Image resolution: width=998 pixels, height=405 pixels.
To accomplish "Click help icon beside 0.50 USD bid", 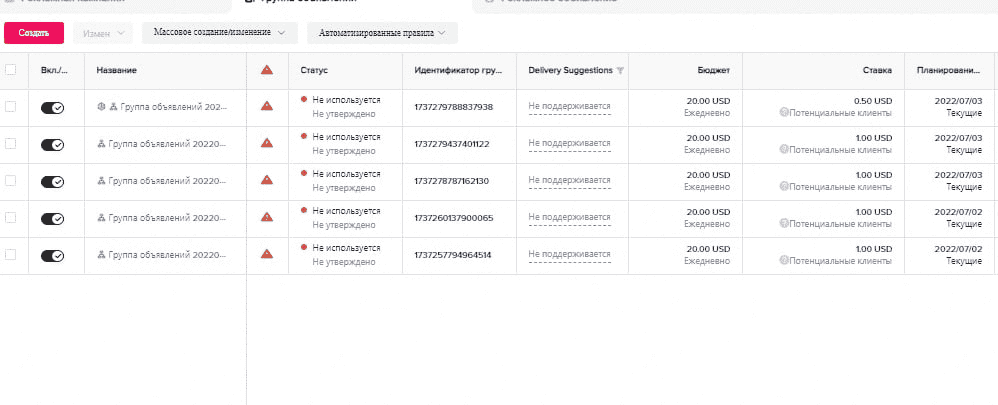I will click(784, 112).
